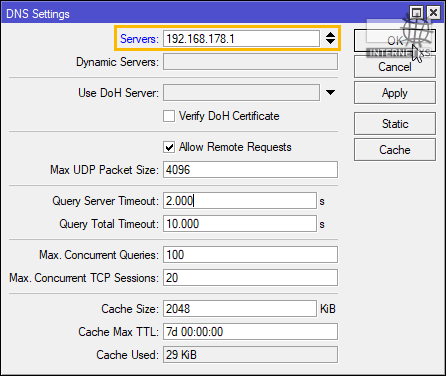Enable Verify DoH Certificate checkbox
Image resolution: width=446 pixels, height=376 pixels.
pyautogui.click(x=169, y=116)
